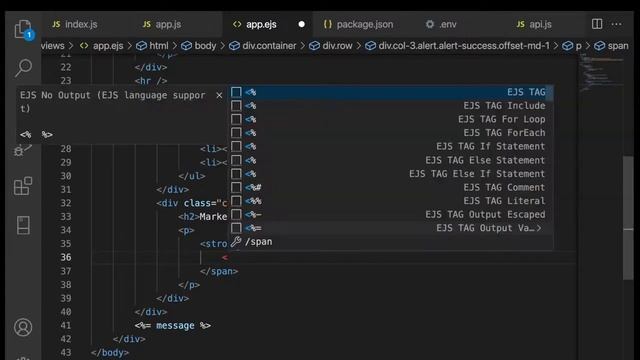Click the <h2> tag on line 33

[x=189, y=216]
